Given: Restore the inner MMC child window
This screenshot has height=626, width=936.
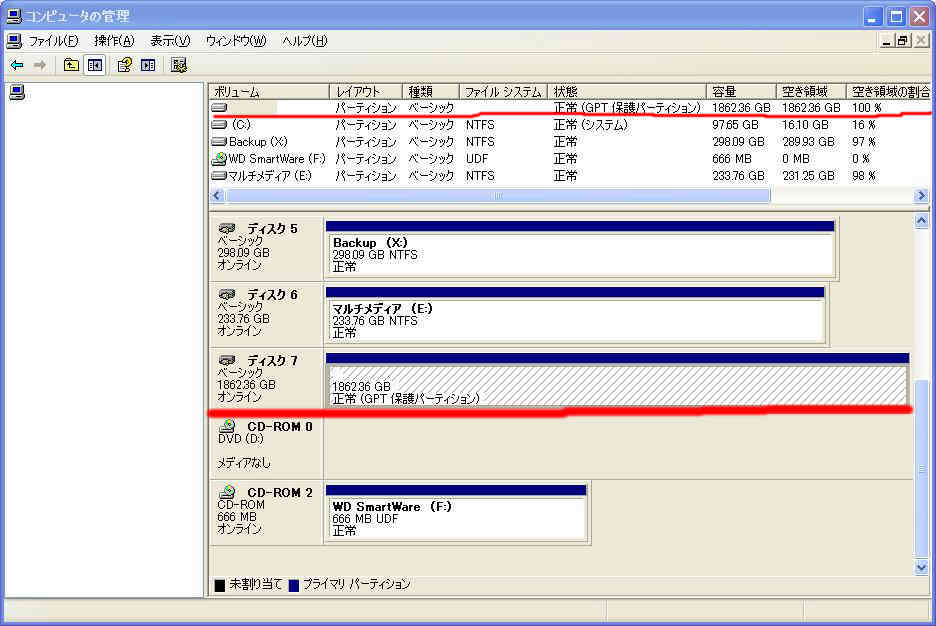Looking at the screenshot, I should 902,41.
